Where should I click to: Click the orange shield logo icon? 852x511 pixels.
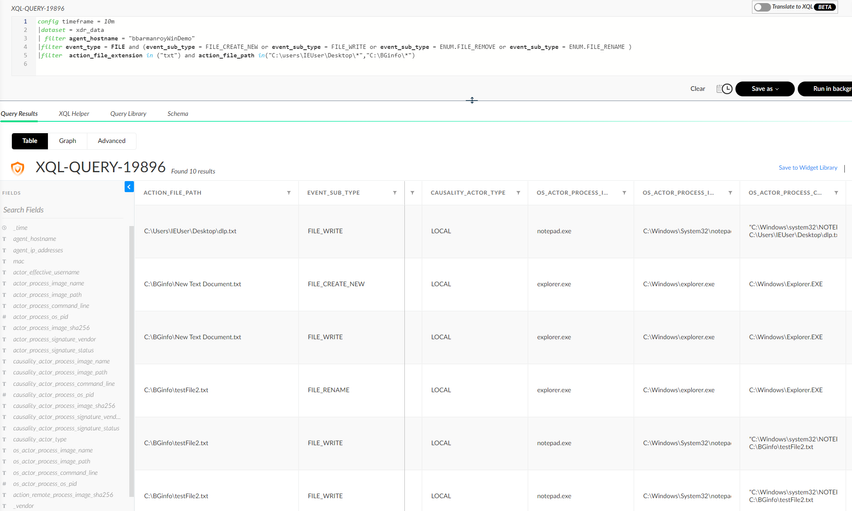pos(17,168)
